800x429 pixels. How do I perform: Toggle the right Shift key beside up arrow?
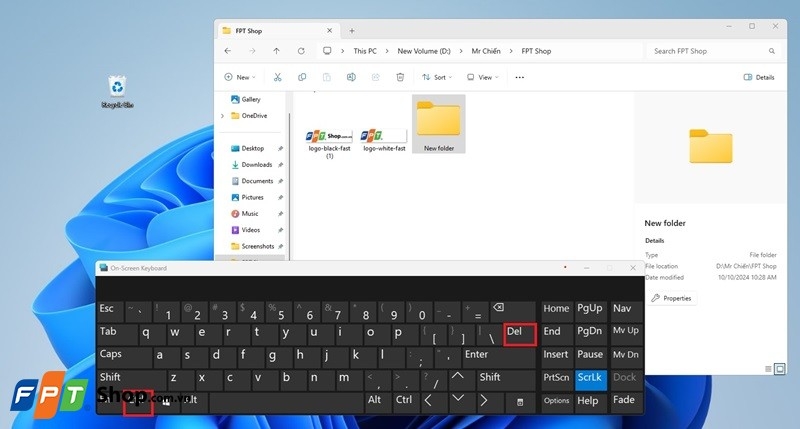(506, 380)
